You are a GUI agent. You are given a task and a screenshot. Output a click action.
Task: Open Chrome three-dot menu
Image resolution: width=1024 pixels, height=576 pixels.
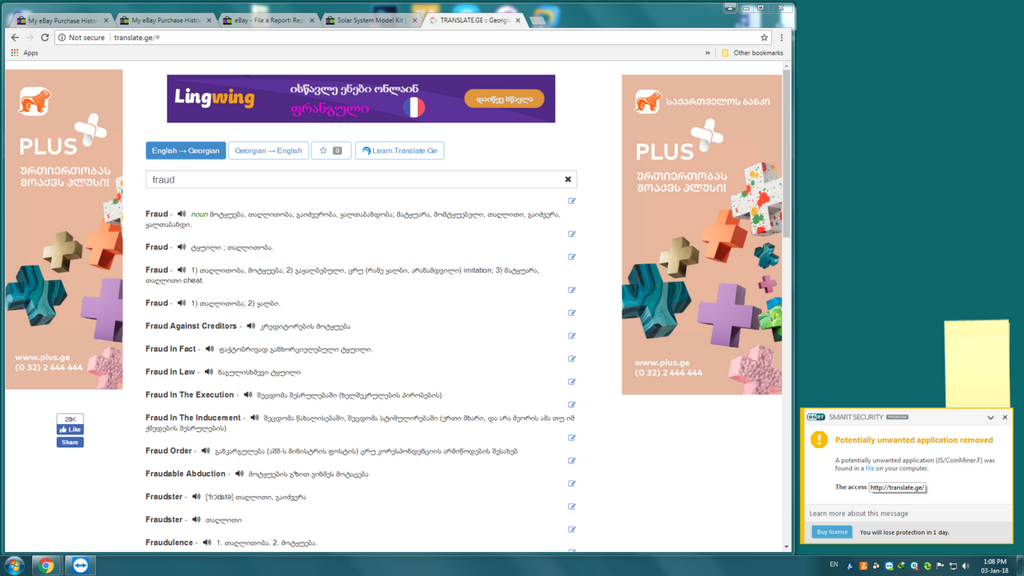tap(781, 37)
